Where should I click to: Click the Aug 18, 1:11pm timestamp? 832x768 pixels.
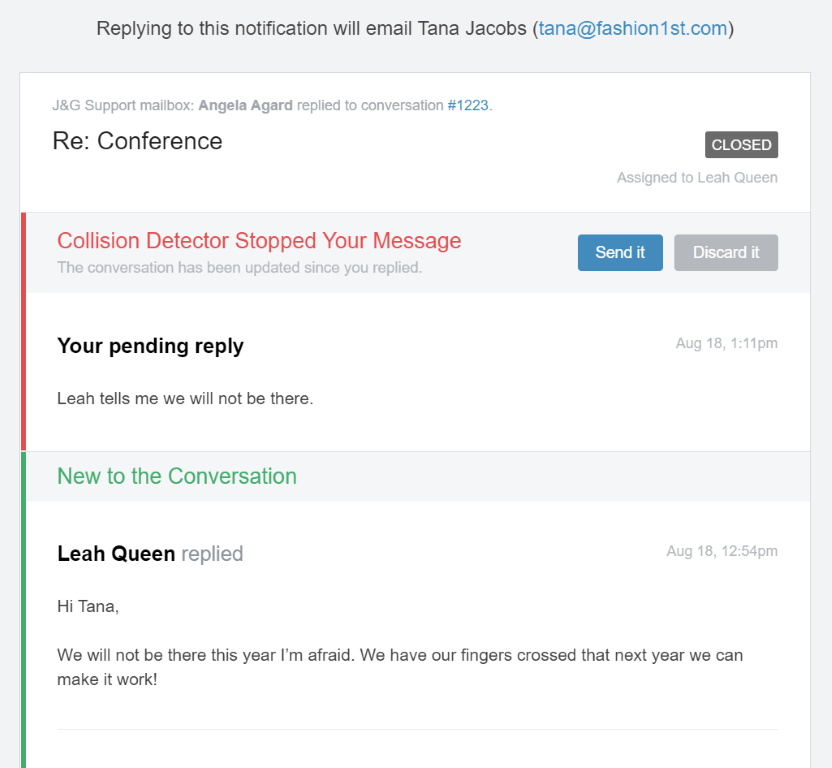pyautogui.click(x=726, y=344)
